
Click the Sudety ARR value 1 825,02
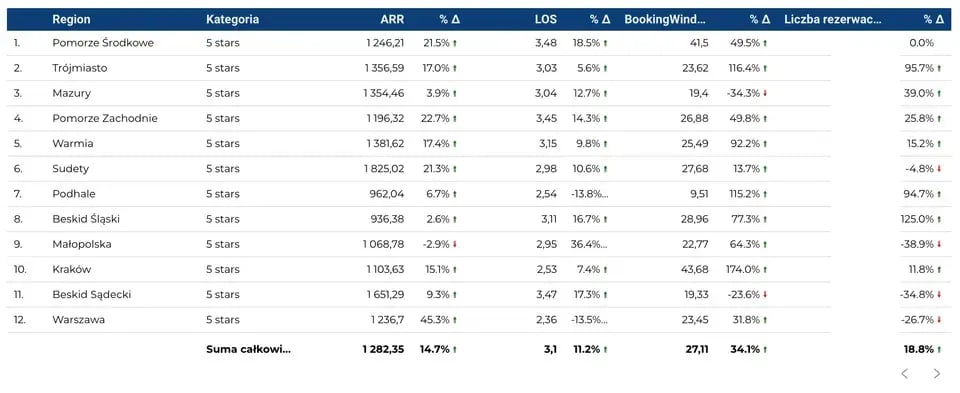[383, 169]
